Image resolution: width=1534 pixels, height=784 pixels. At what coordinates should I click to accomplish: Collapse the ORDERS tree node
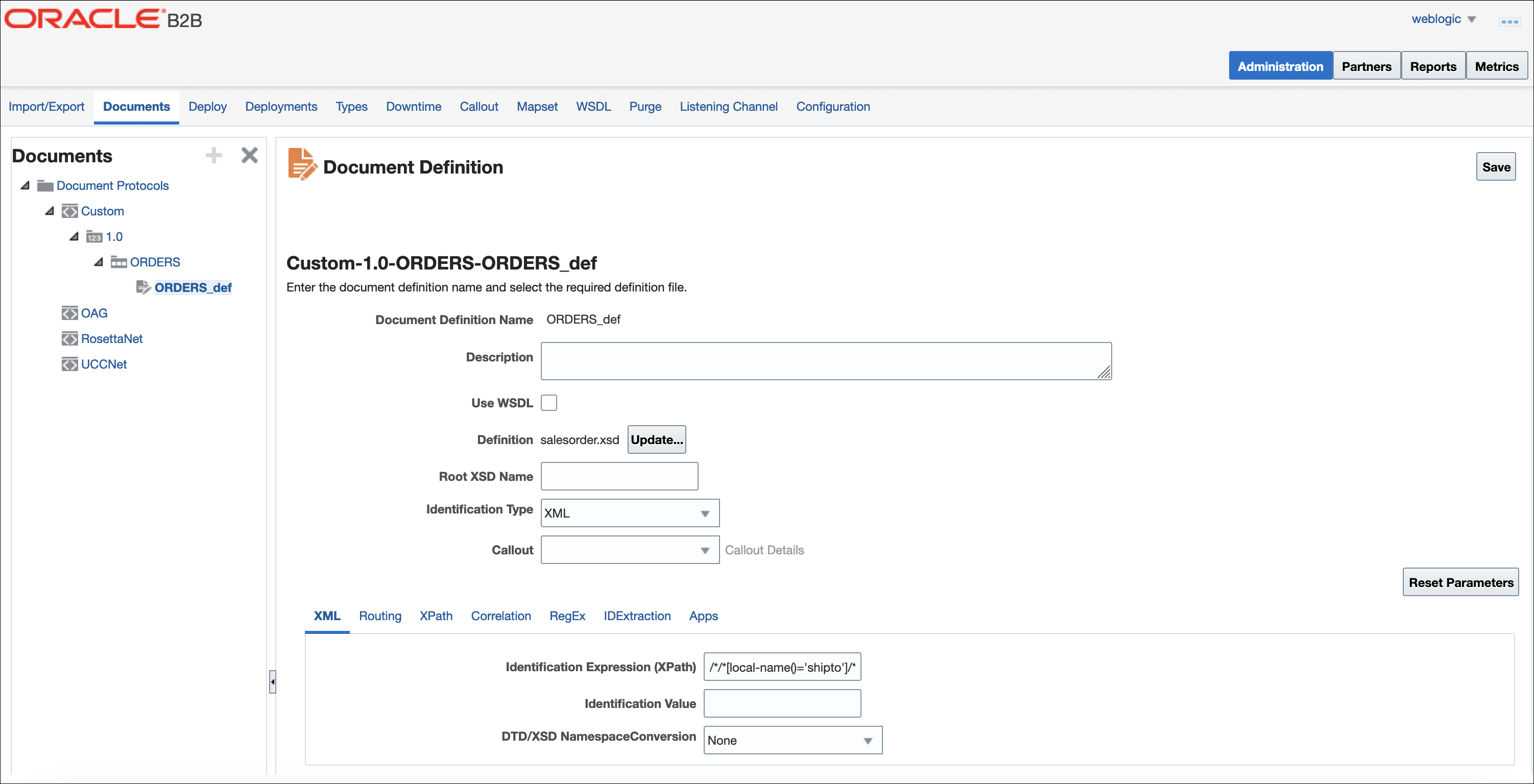point(98,262)
